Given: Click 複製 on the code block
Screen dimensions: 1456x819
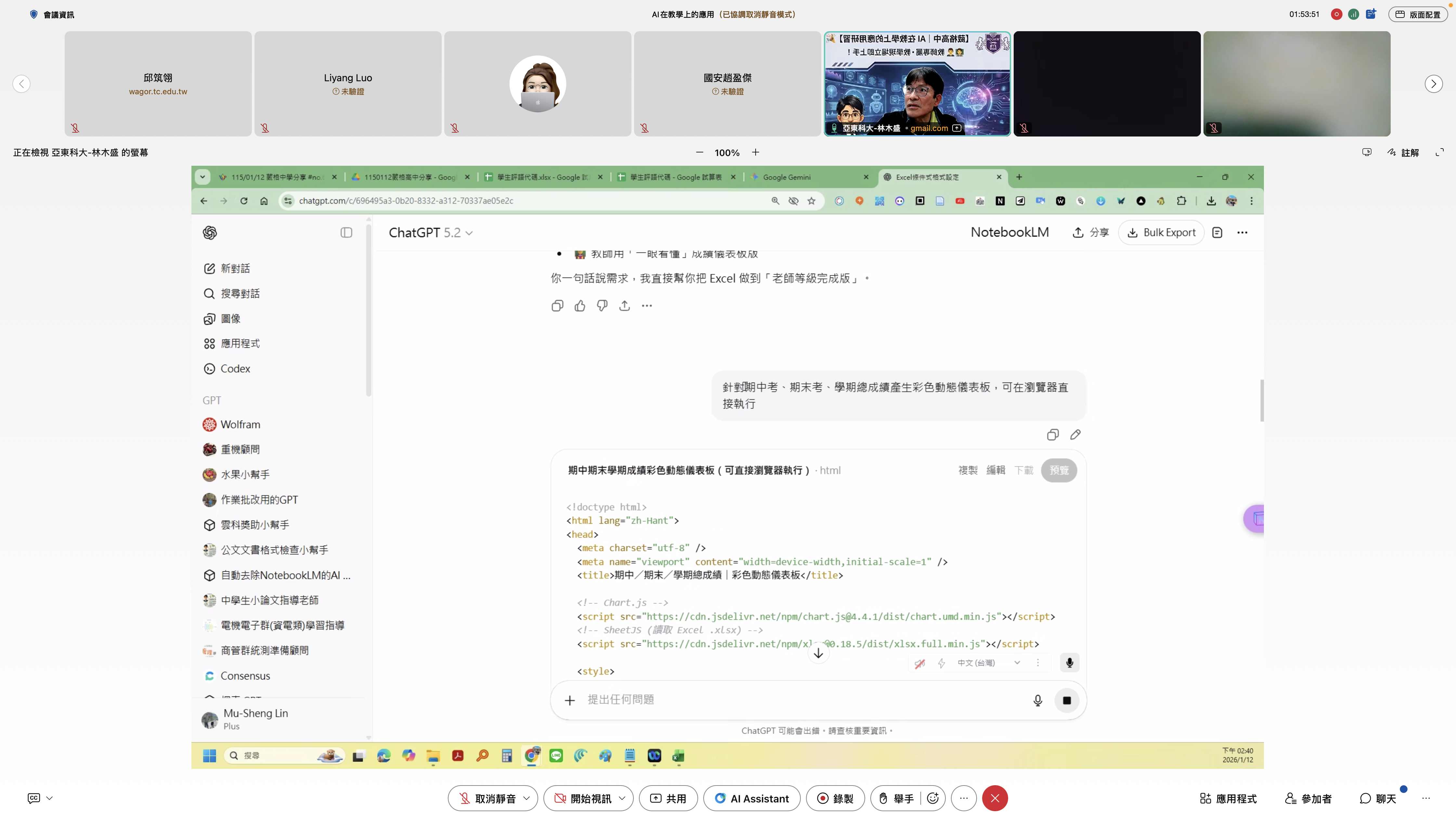Looking at the screenshot, I should (x=968, y=470).
